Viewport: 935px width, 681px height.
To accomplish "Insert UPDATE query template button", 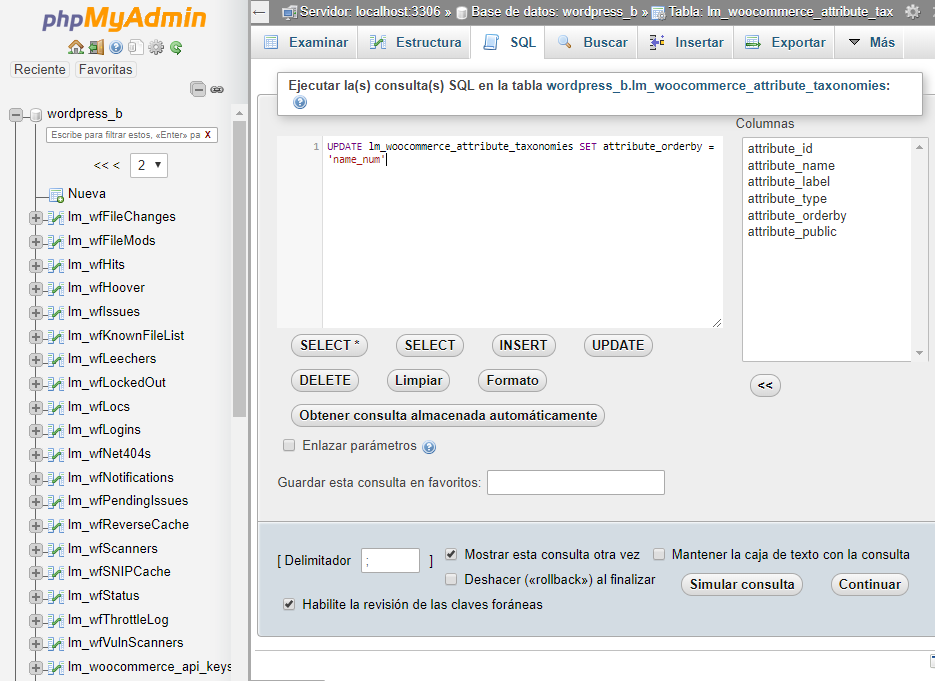I will tap(618, 346).
